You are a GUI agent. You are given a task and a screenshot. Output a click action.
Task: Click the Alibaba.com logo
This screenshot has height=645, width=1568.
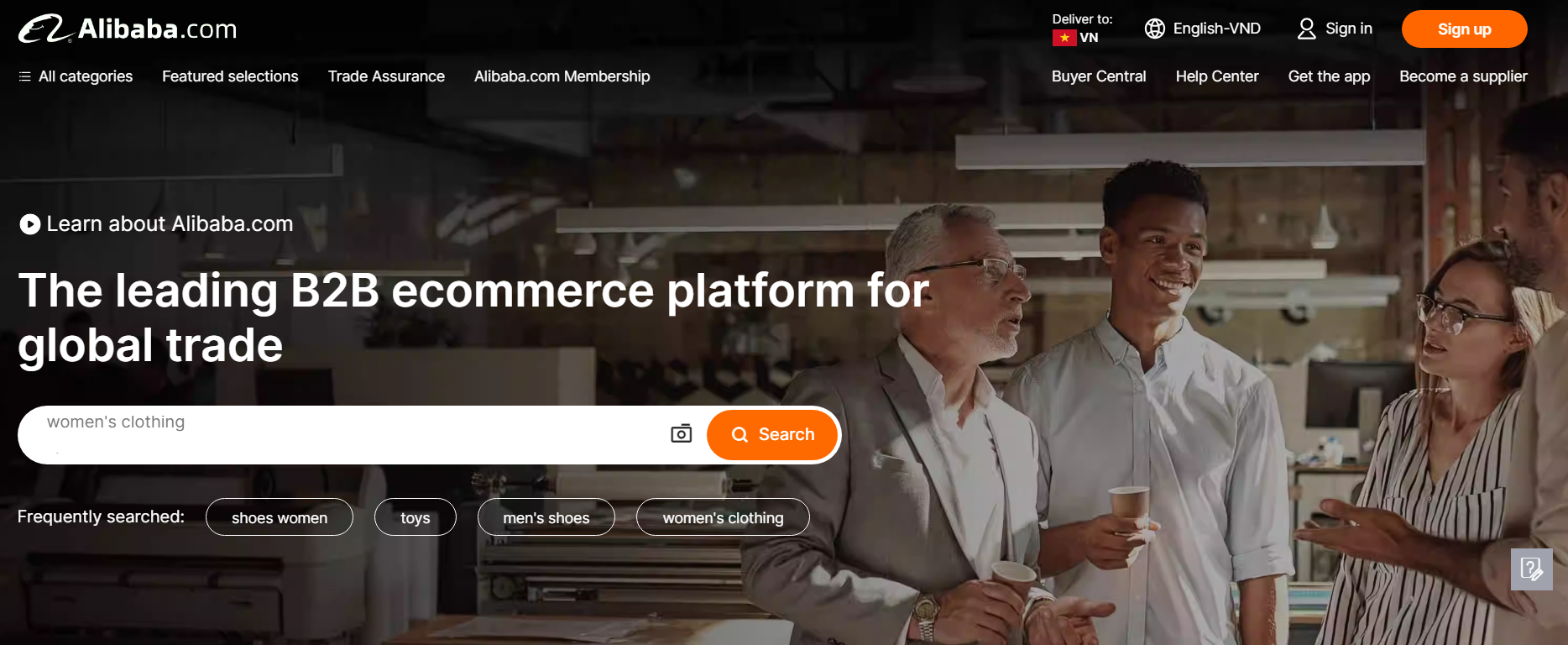coord(128,29)
